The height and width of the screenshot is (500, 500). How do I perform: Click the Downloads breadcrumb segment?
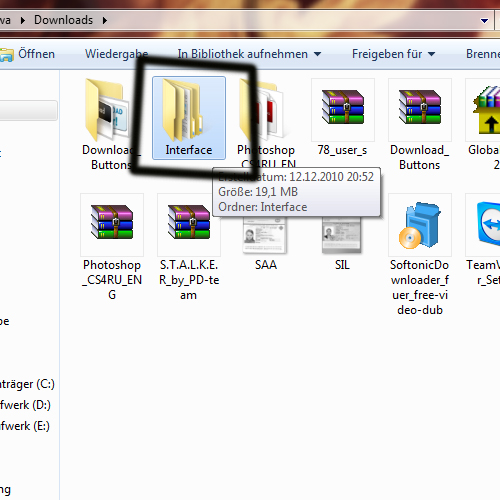[x=63, y=20]
